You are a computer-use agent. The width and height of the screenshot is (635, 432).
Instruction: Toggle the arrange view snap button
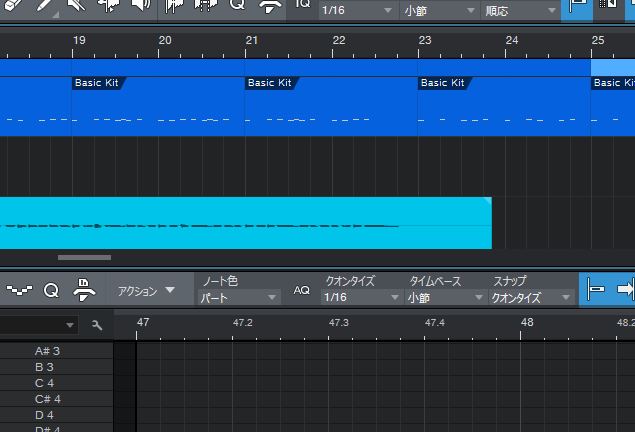[x=577, y=9]
